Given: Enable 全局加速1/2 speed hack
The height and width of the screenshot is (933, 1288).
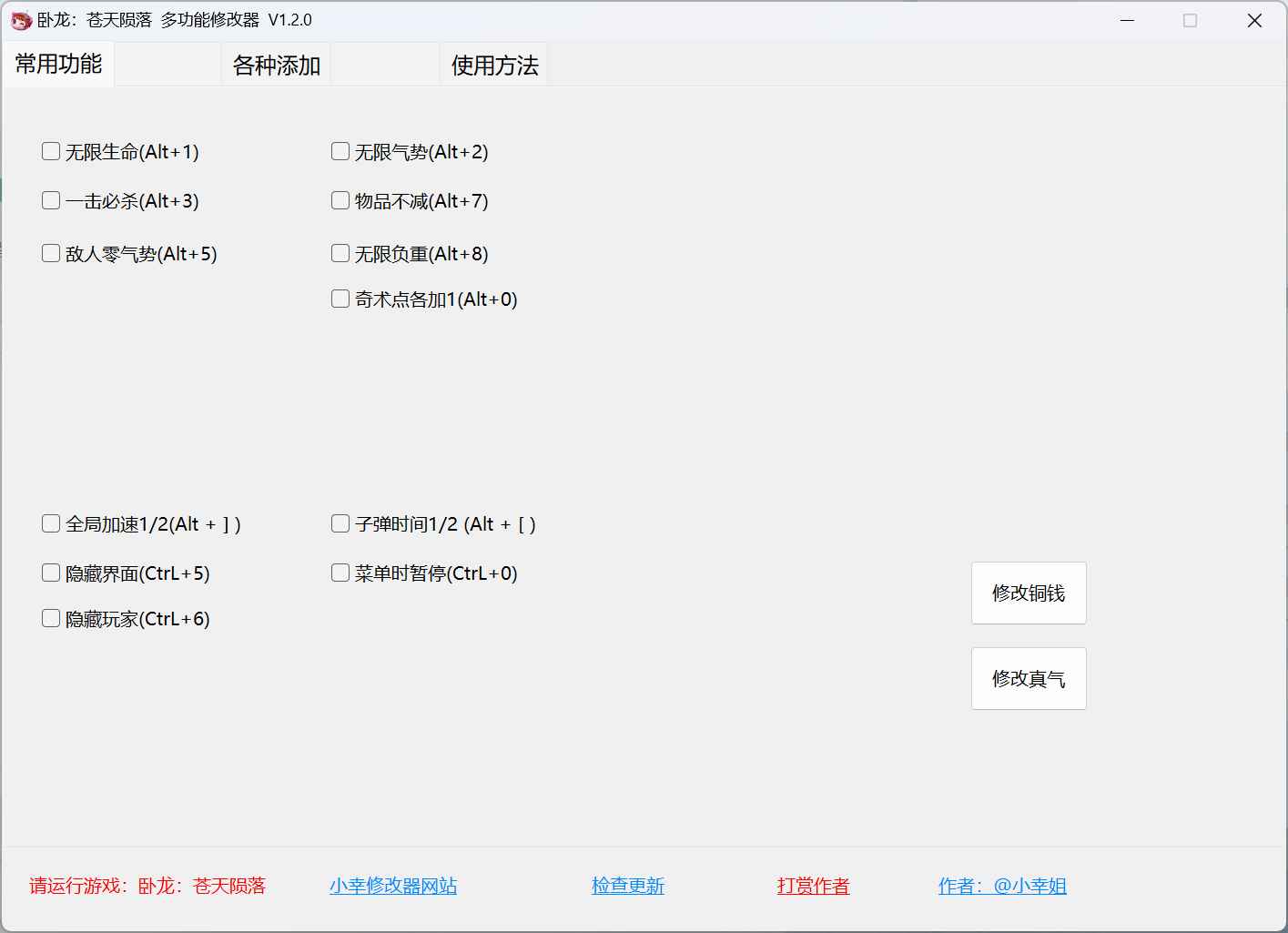Looking at the screenshot, I should pos(51,523).
